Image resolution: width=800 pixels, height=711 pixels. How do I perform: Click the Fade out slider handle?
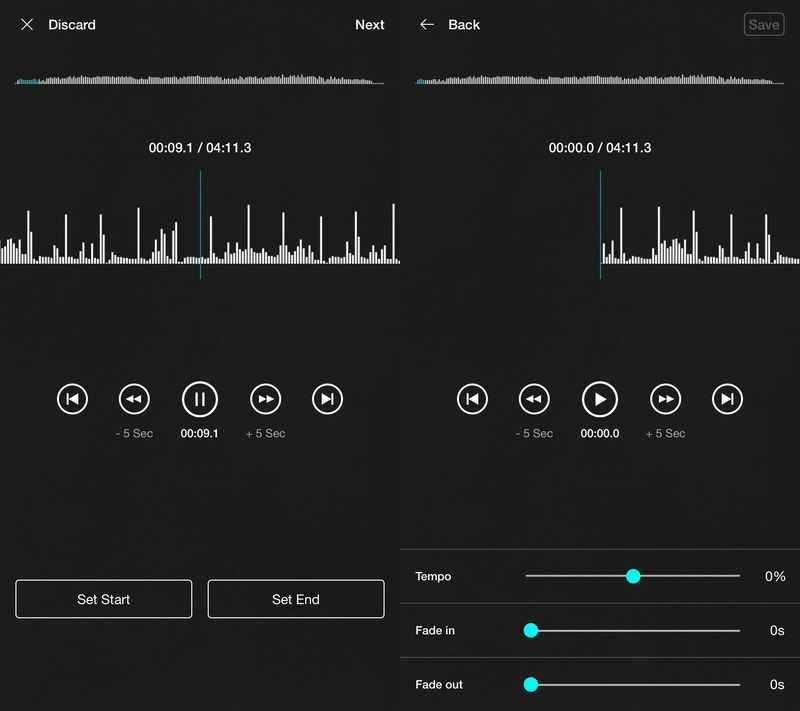531,684
